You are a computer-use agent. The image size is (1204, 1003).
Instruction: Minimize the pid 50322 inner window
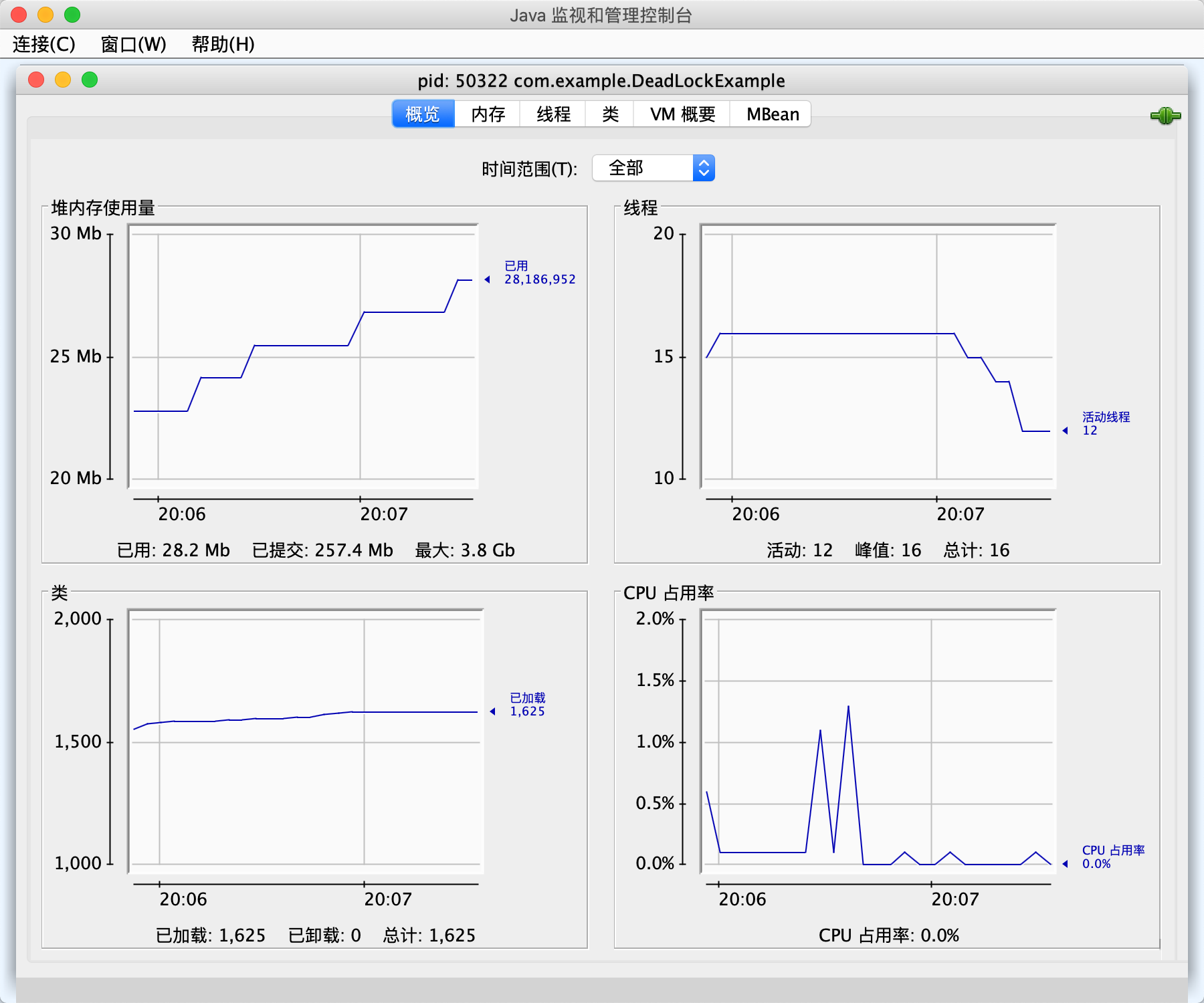63,80
